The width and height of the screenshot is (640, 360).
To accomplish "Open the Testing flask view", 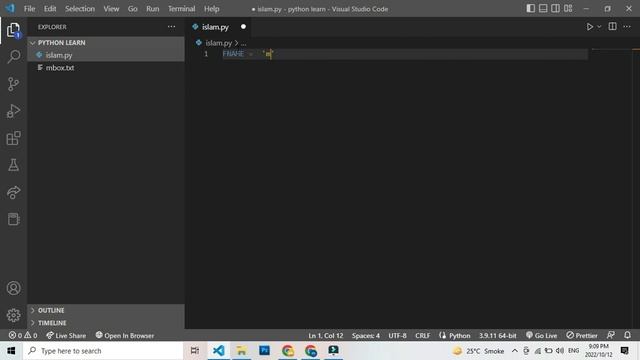I will [13, 165].
